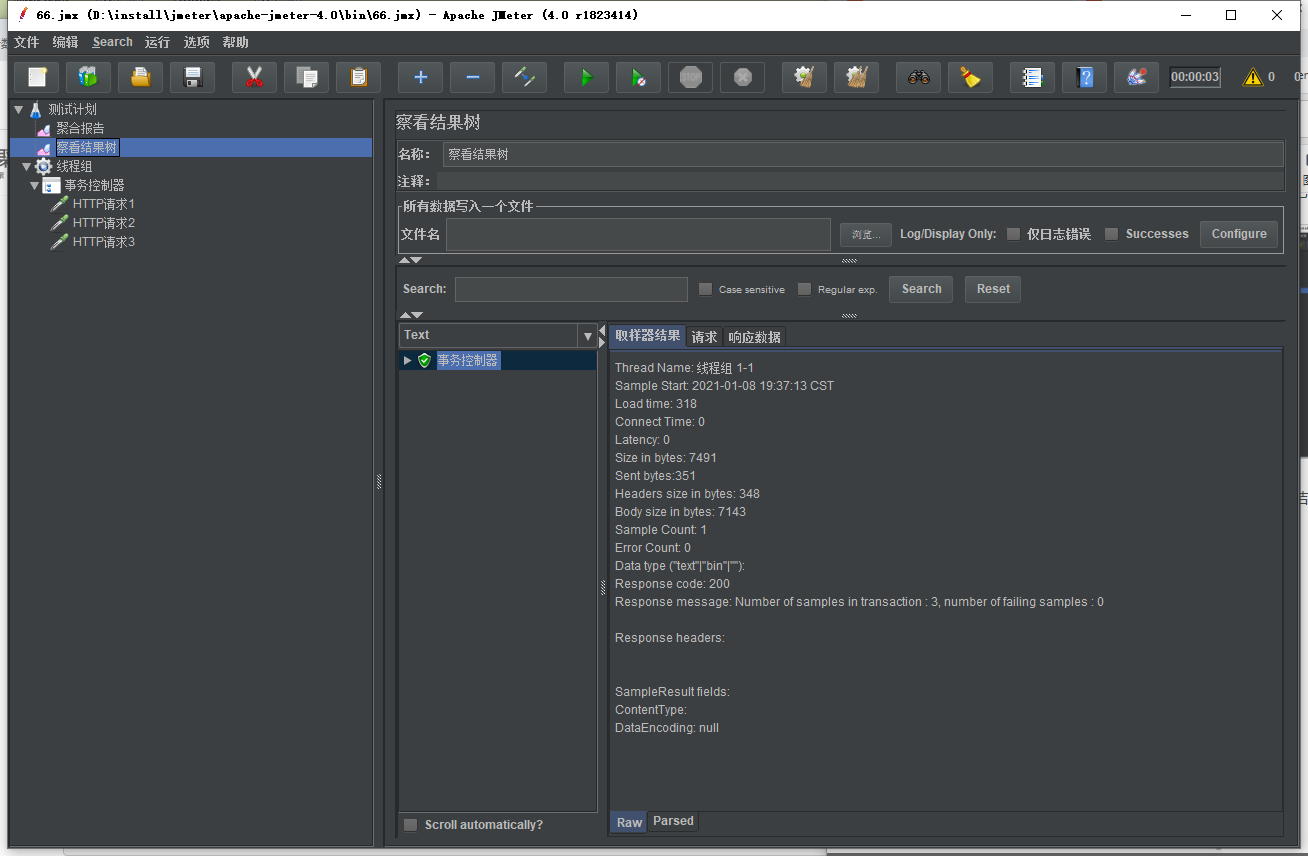Enable the 仅日志错误 checkbox
This screenshot has width=1308, height=856.
point(1014,234)
